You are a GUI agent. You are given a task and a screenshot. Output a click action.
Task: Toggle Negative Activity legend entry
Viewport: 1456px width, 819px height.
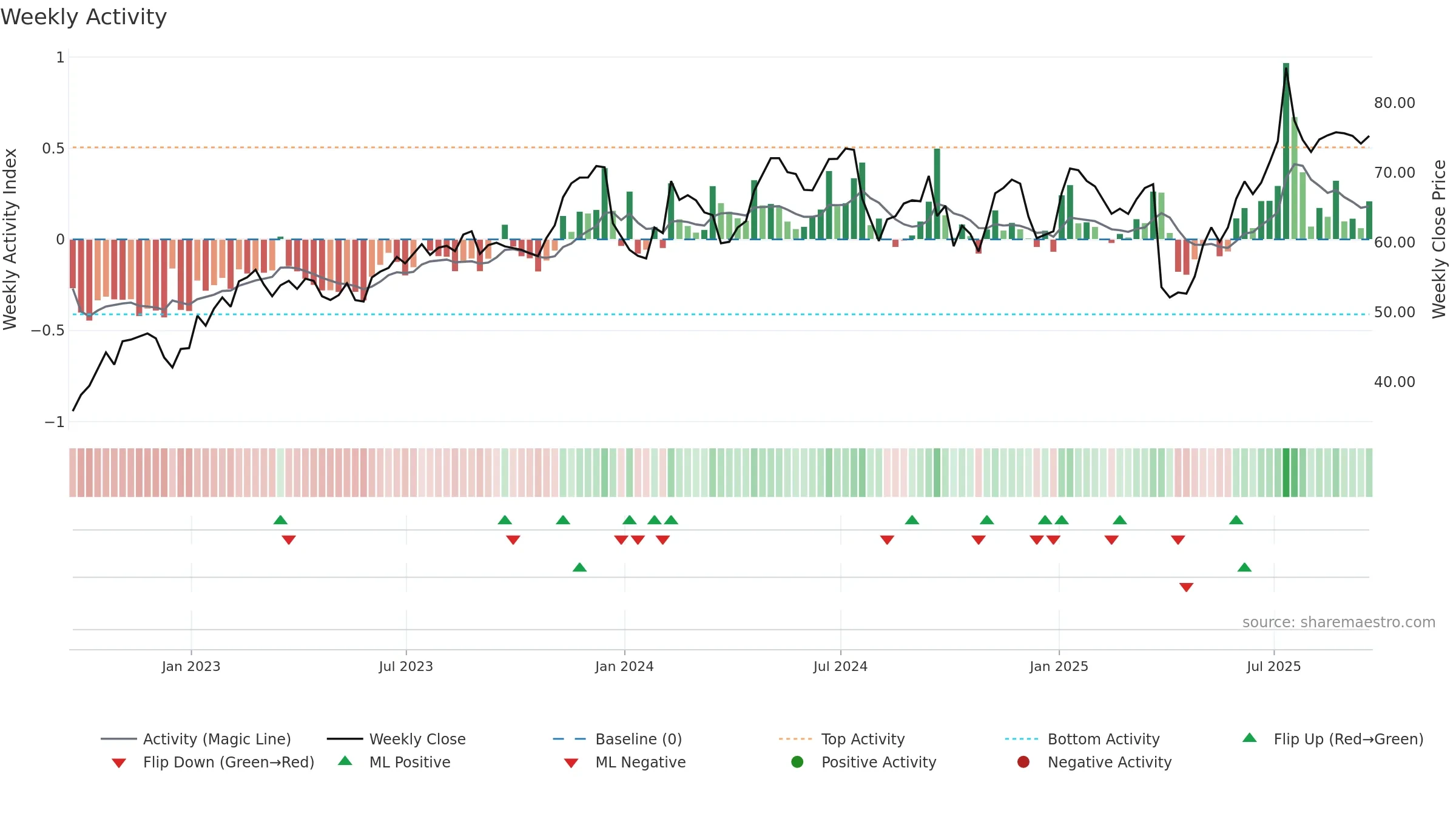click(1094, 762)
